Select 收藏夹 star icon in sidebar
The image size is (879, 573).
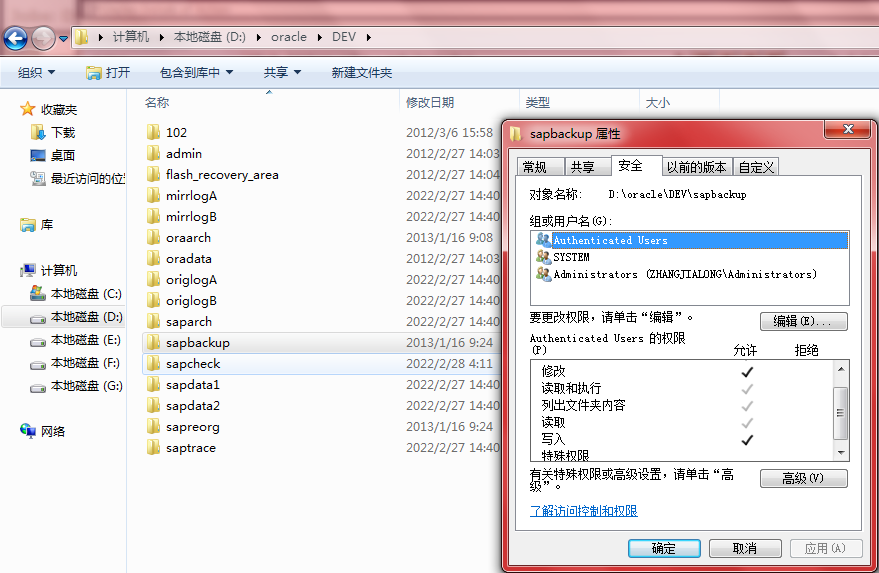click(27, 109)
